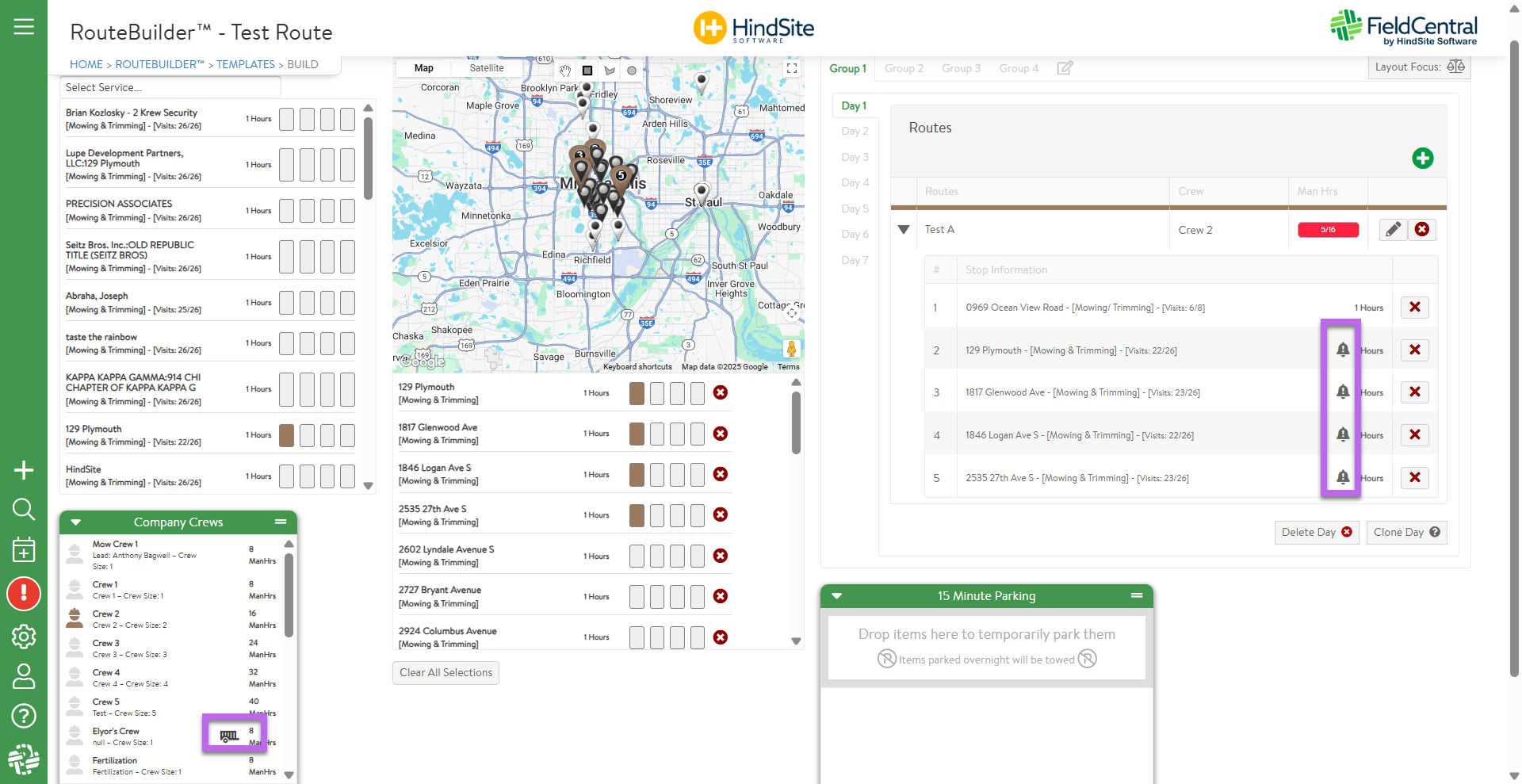Viewport: 1522px width, 784px height.
Task: Switch to the Group 2 tab
Action: (904, 68)
